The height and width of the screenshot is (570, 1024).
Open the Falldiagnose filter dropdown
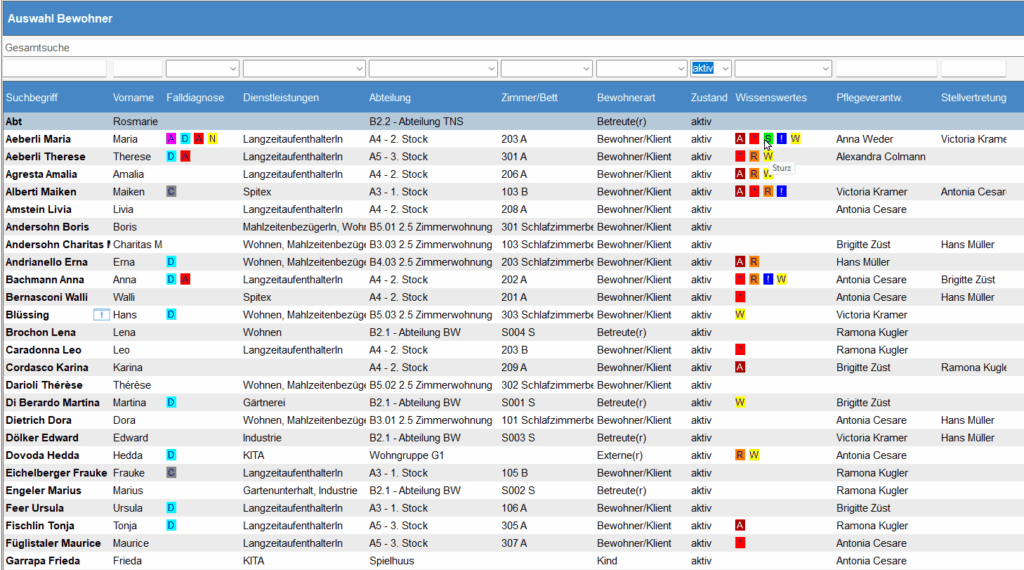coord(202,68)
